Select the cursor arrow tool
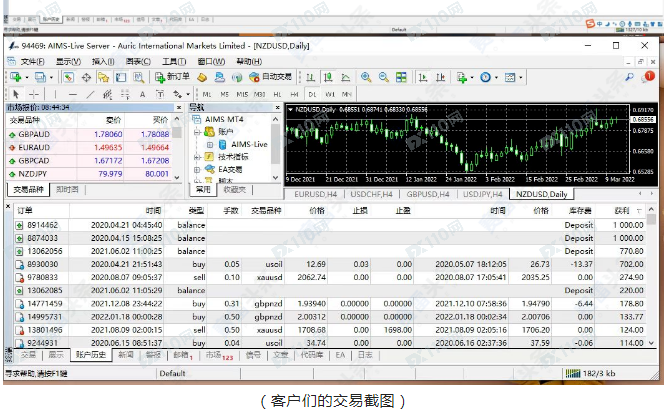Image resolution: width=670 pixels, height=412 pixels. [x=16, y=94]
